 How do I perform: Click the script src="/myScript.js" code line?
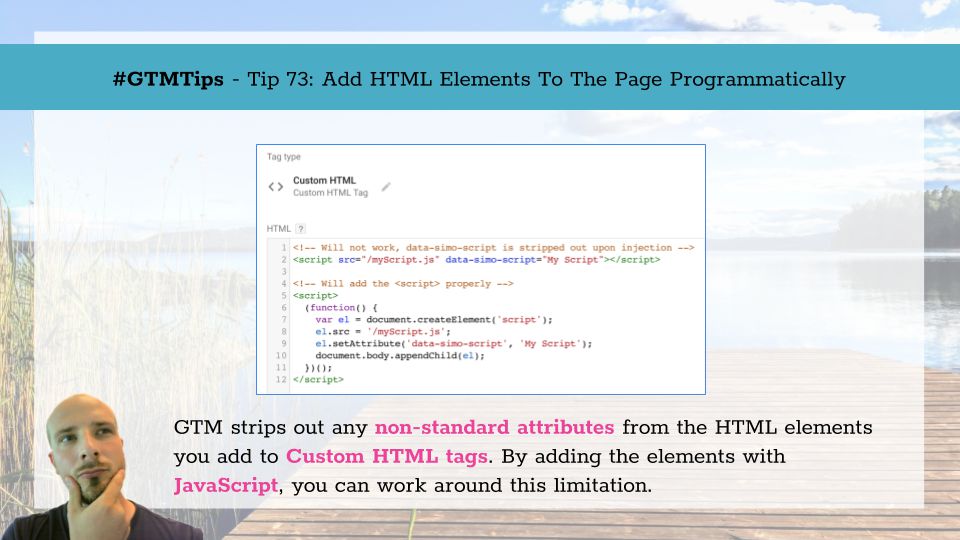tap(476, 260)
